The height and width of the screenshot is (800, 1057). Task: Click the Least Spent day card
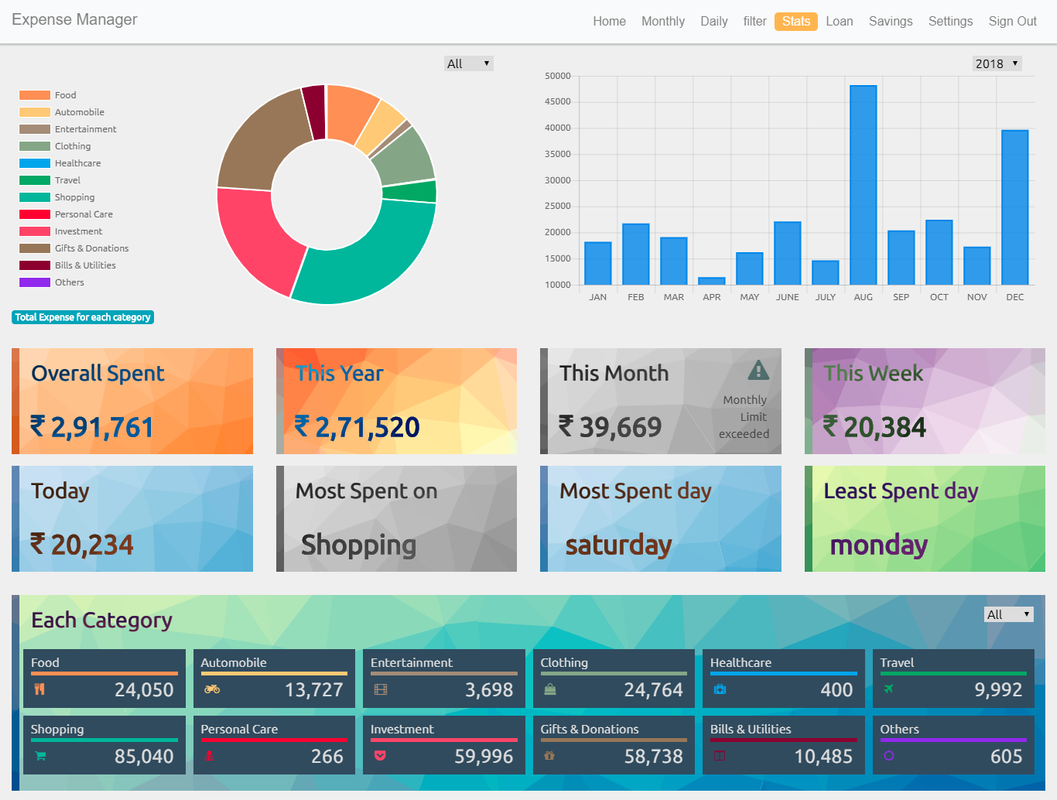925,519
